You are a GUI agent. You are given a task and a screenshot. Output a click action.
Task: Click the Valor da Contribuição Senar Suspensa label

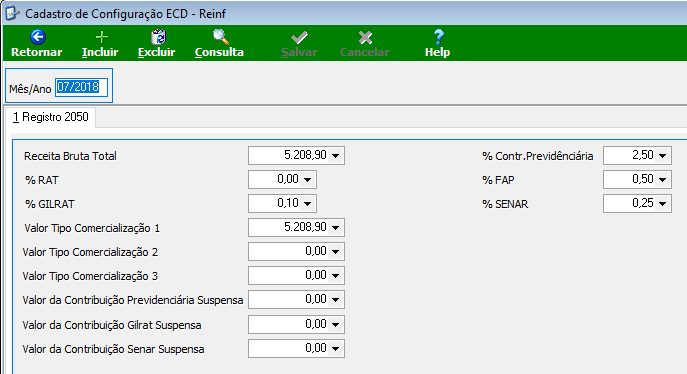pyautogui.click(x=113, y=349)
